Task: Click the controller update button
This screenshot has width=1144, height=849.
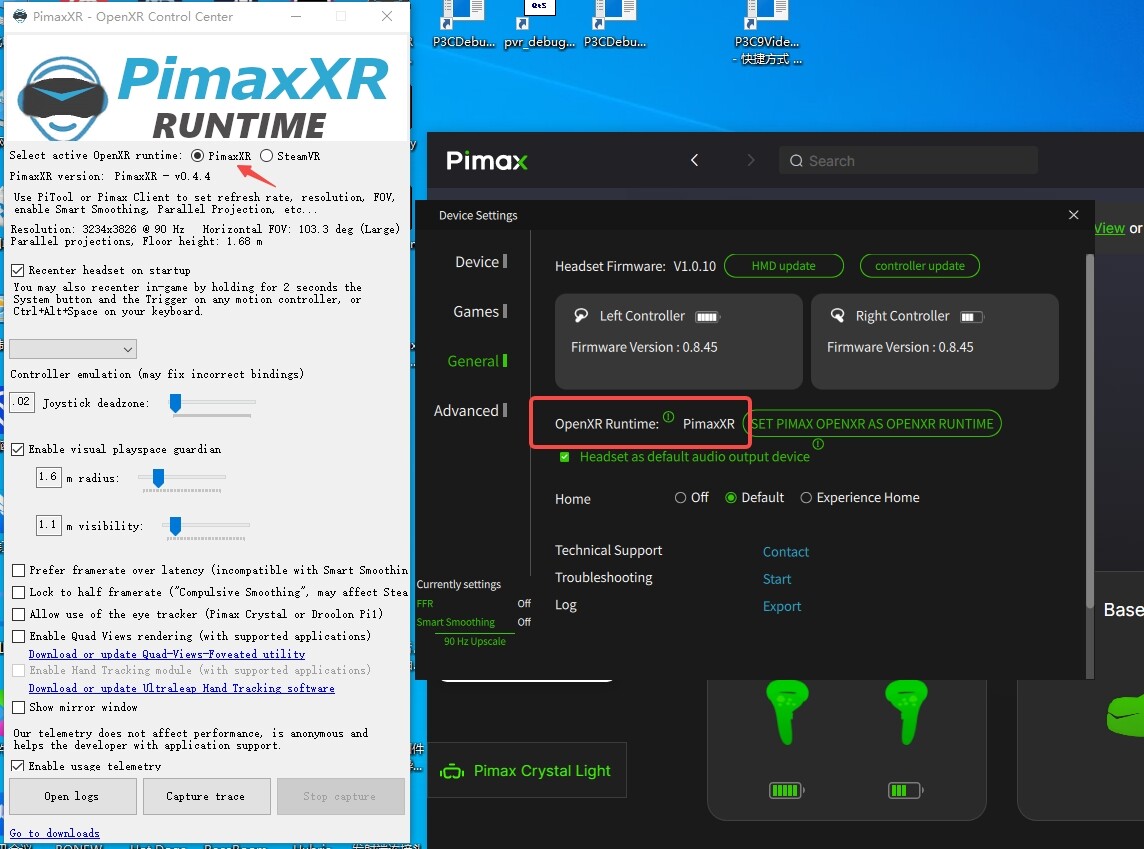Action: (919, 265)
